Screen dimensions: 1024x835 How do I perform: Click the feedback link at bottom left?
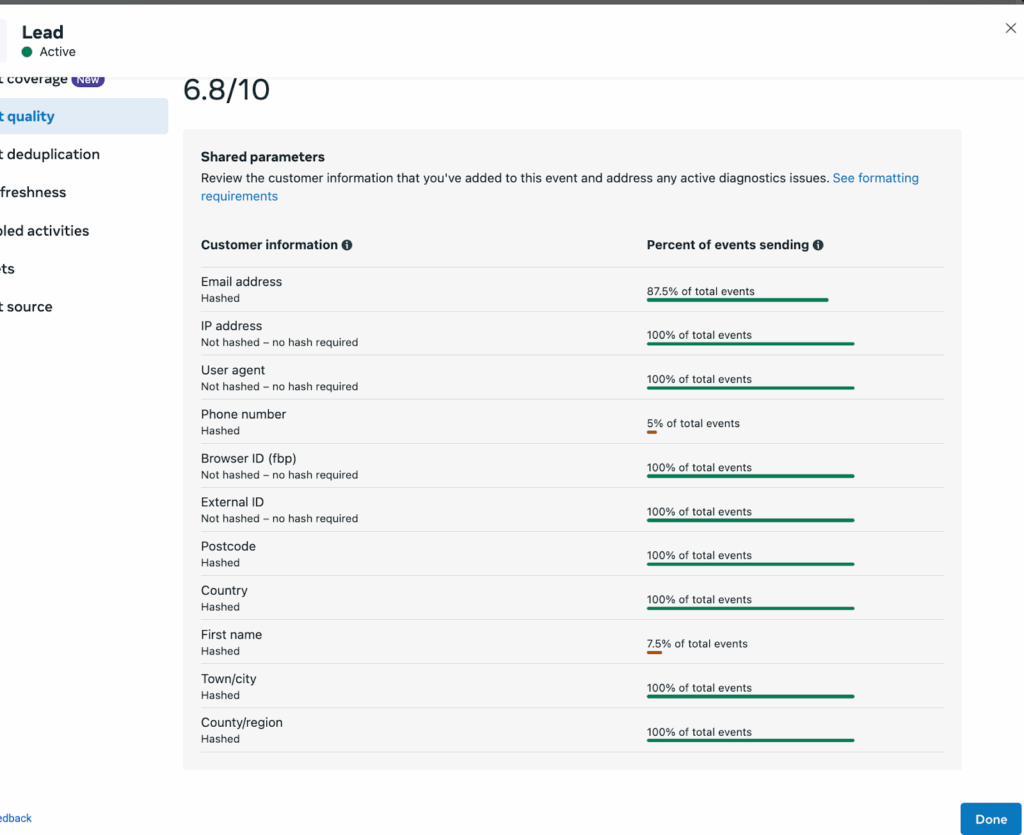[16, 818]
